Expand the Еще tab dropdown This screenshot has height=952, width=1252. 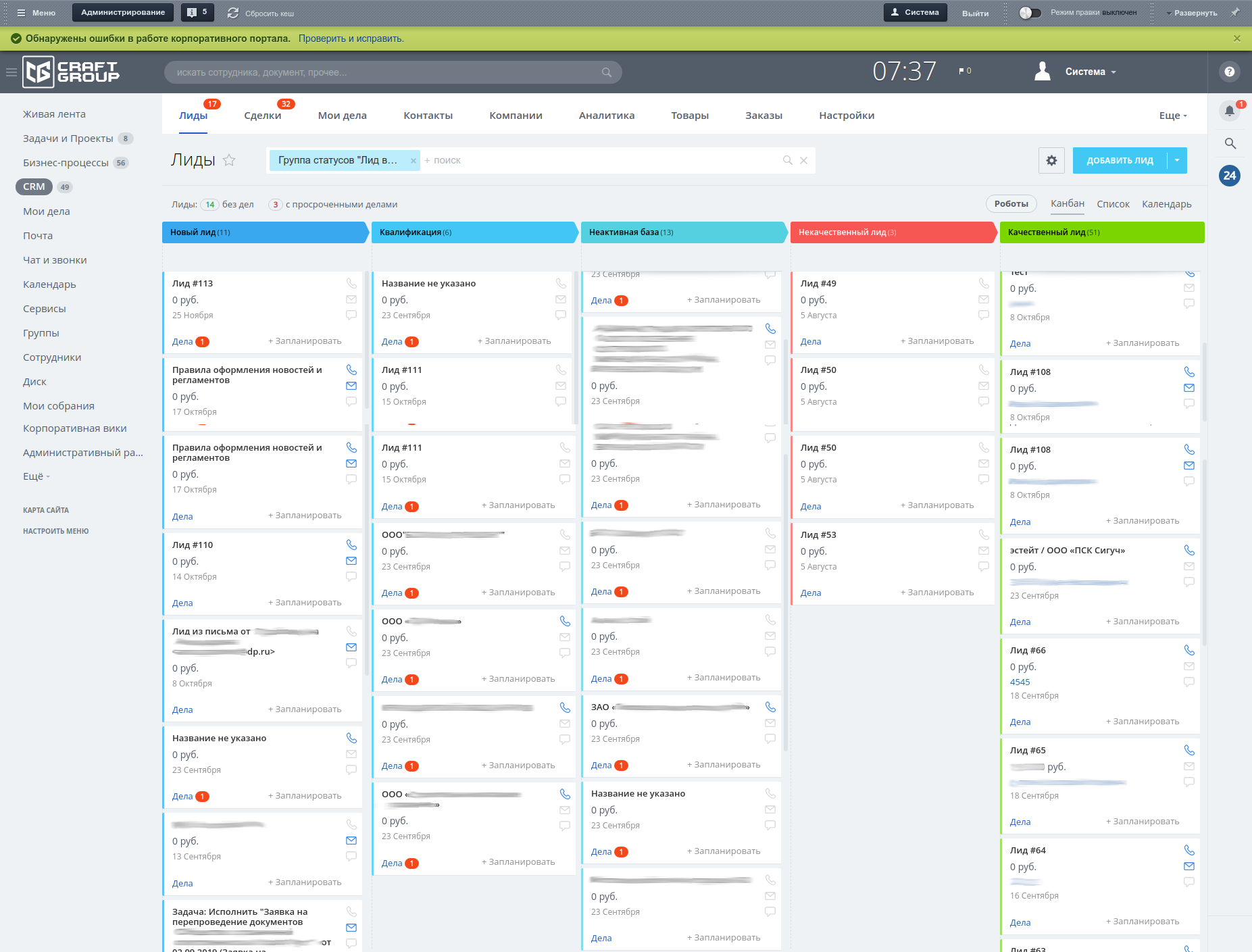tap(1173, 116)
